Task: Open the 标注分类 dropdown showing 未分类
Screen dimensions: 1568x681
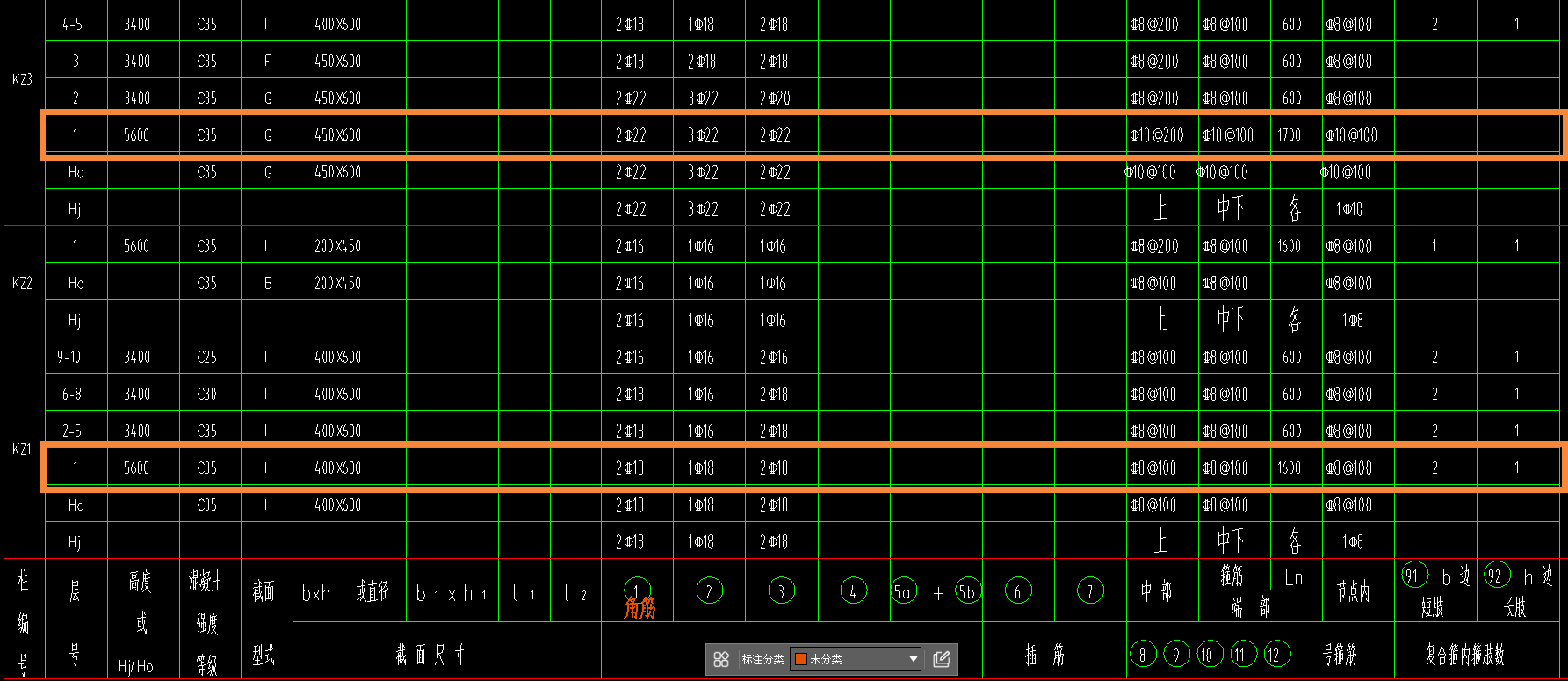Action: click(x=856, y=659)
